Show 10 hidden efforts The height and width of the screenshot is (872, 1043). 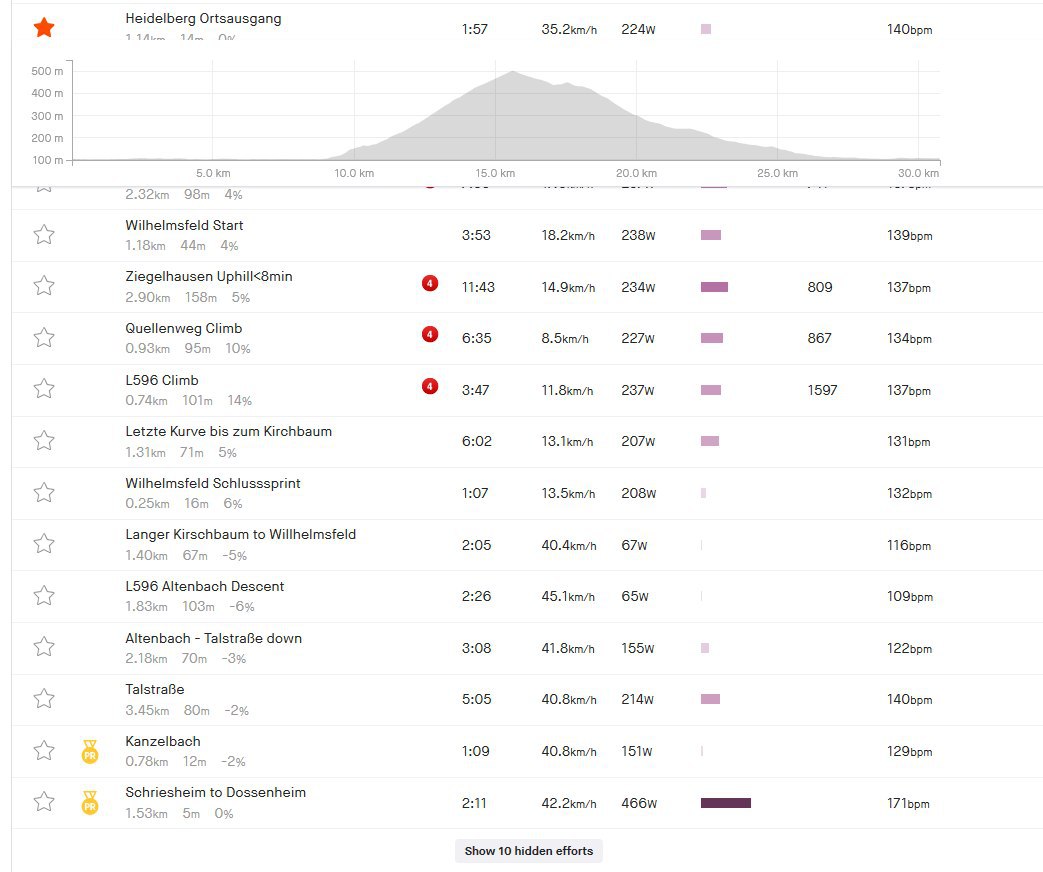tap(529, 851)
